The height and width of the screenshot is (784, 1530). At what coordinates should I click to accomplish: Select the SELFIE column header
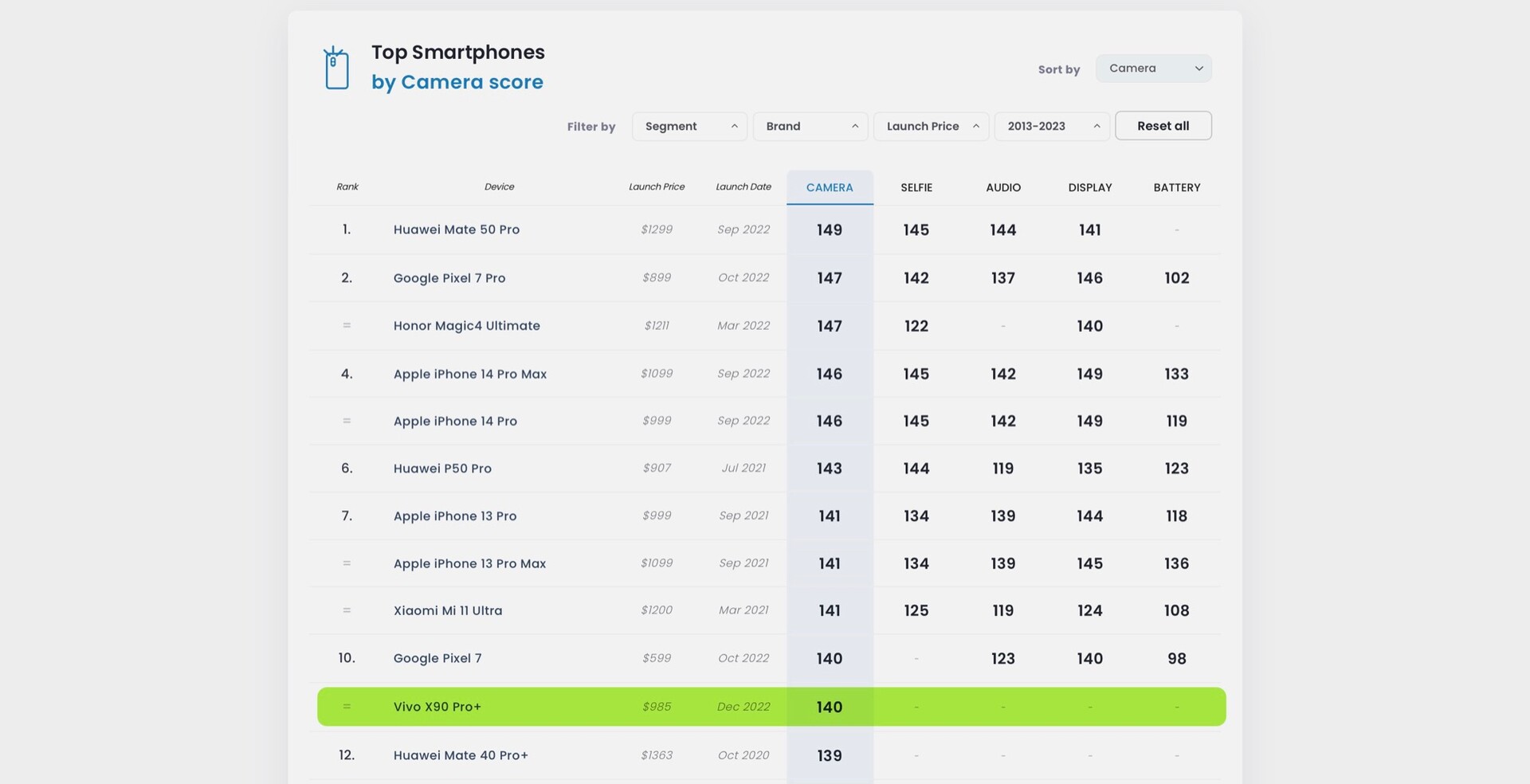(916, 187)
